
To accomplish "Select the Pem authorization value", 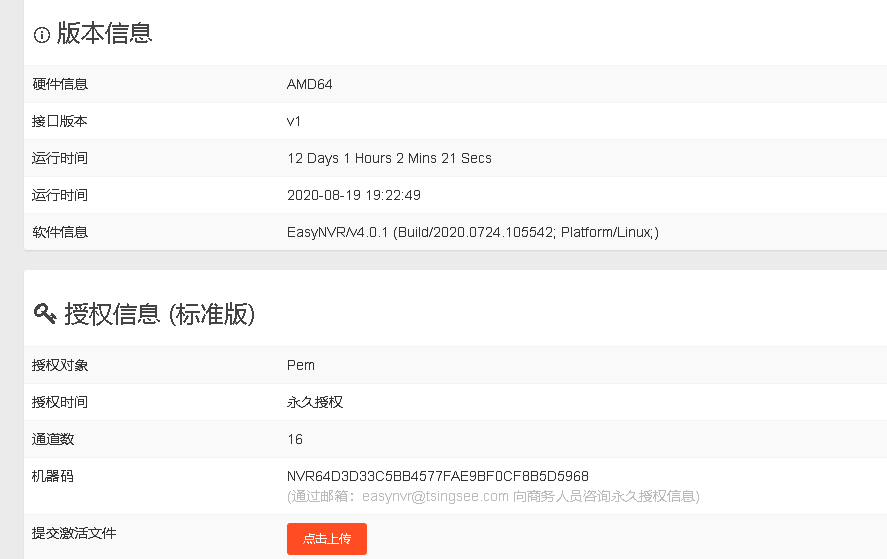I will [x=301, y=365].
